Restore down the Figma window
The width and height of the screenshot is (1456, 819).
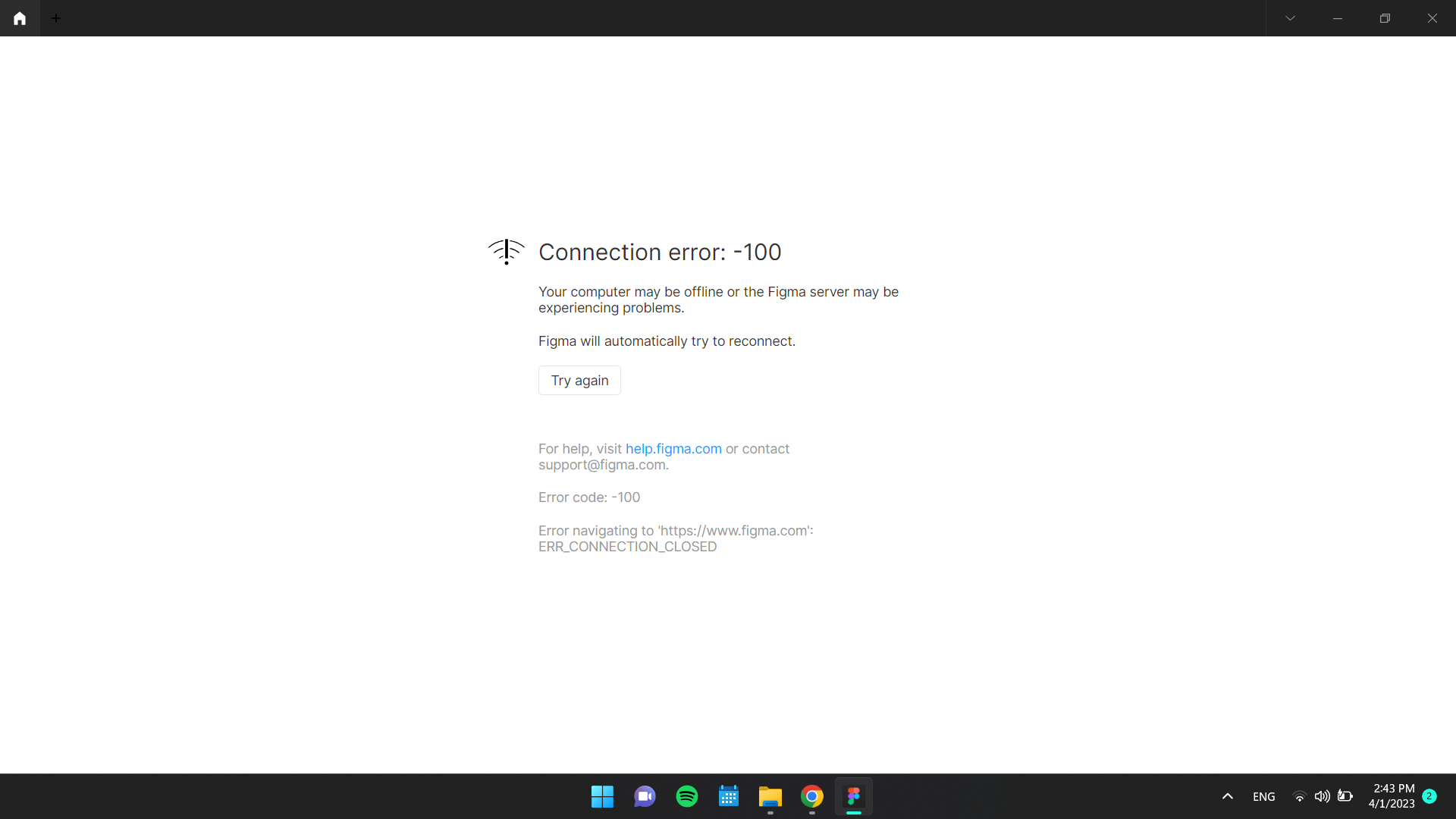pos(1385,18)
